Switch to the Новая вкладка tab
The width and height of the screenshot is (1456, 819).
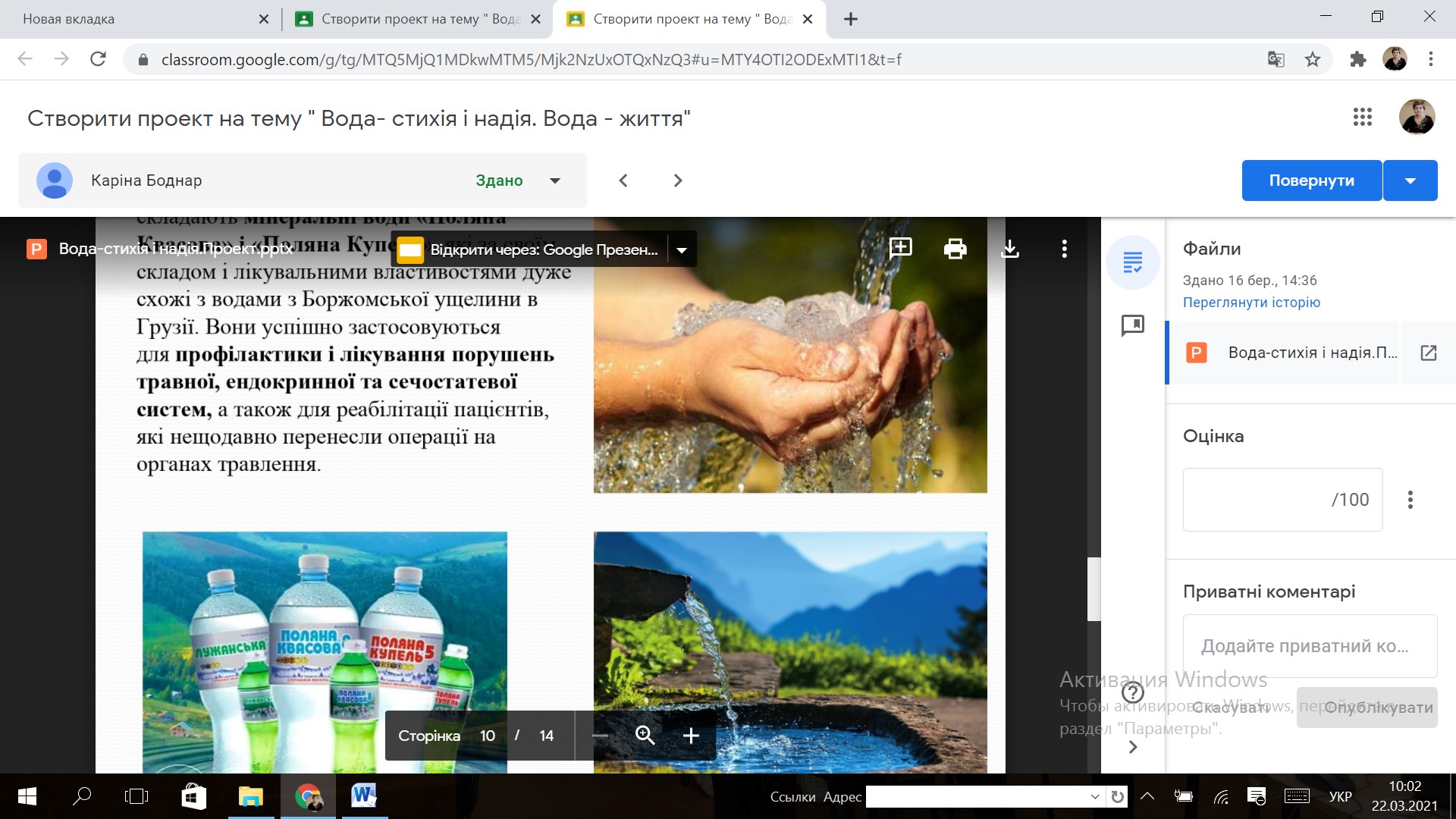point(136,19)
